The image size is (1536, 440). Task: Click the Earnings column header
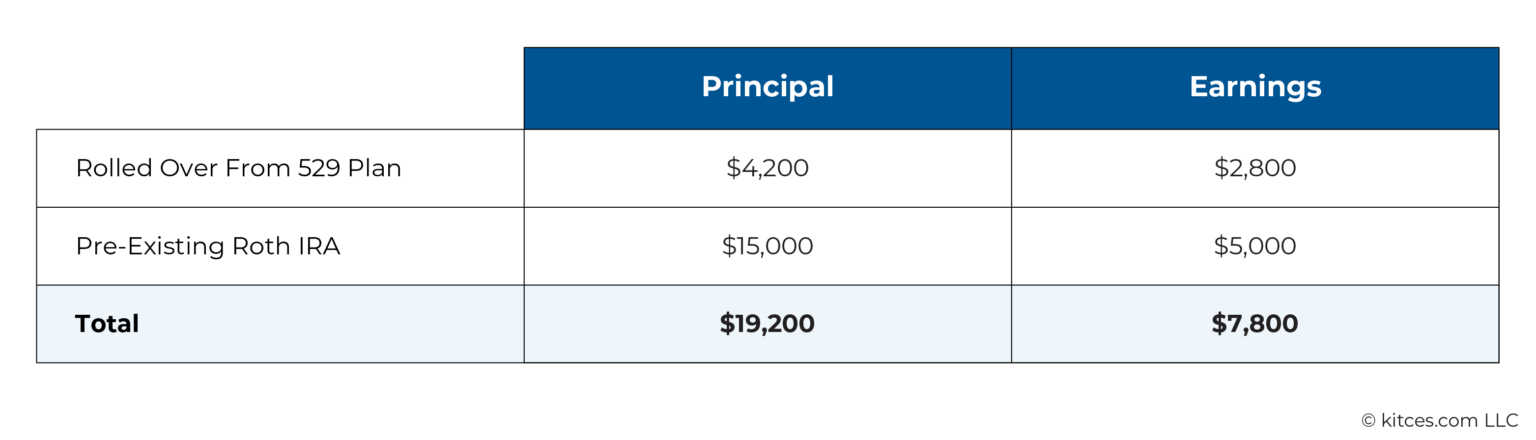1255,87
